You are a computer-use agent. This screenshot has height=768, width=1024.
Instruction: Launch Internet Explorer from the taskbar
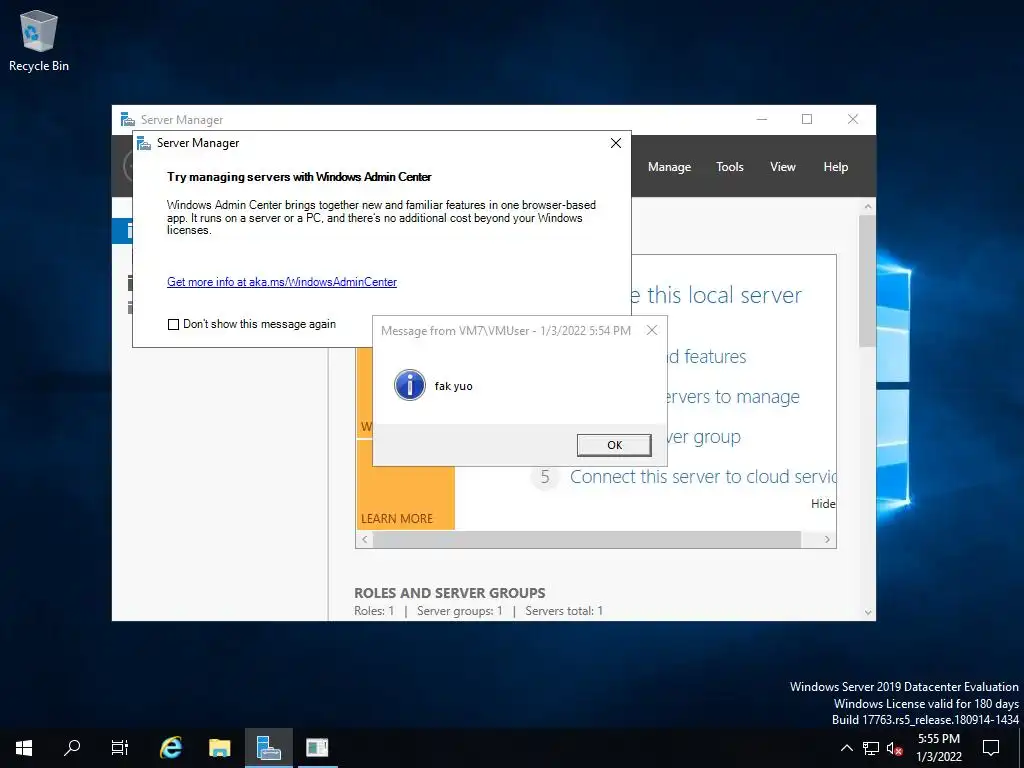click(x=171, y=748)
